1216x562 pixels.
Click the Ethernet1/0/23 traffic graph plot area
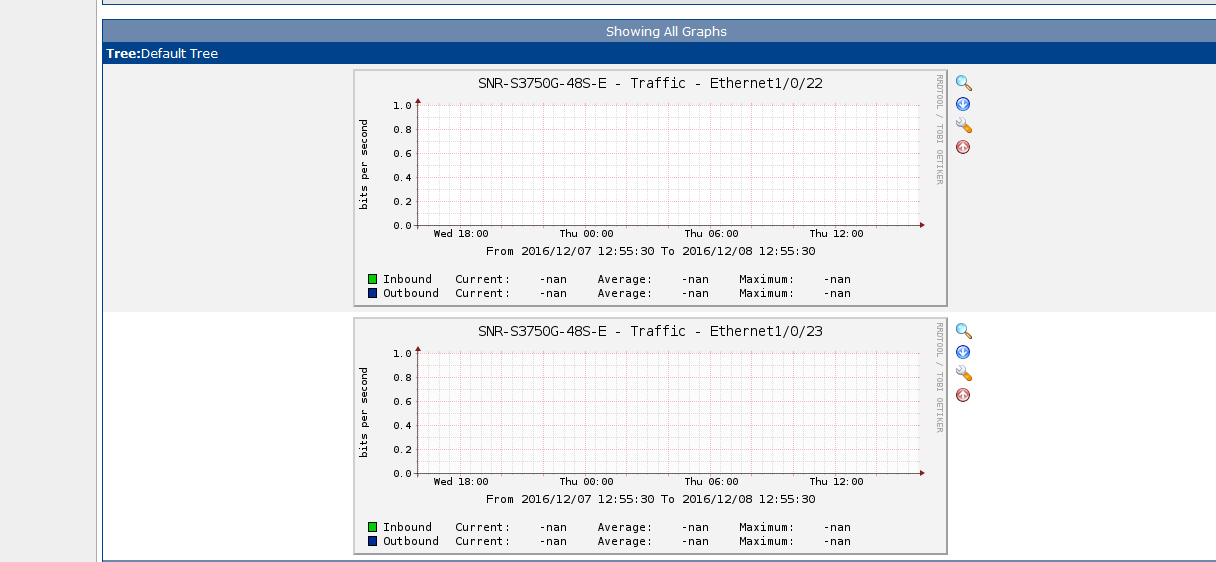click(x=668, y=412)
